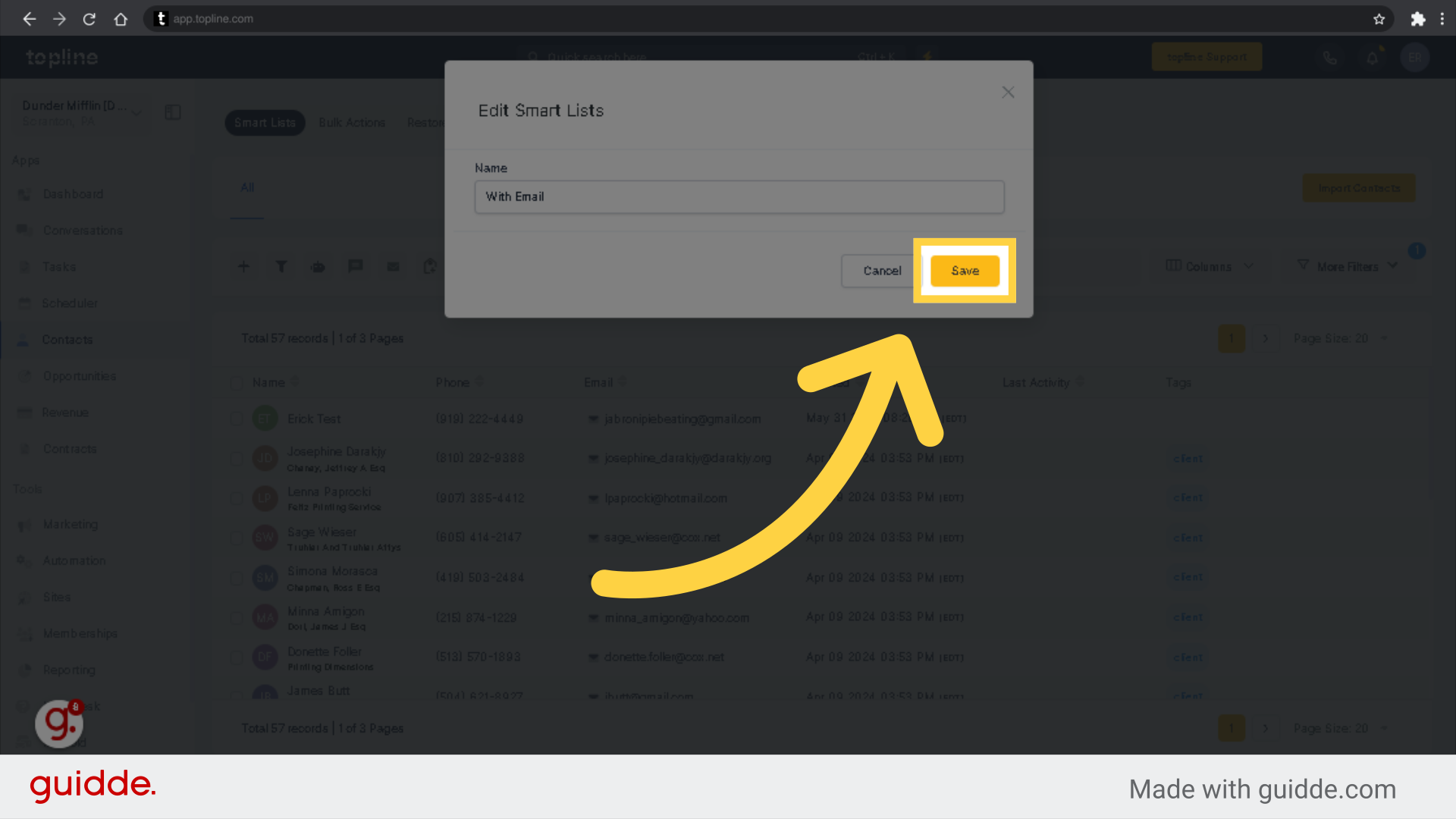
Task: Open the Smart Lists tab
Action: pos(264,122)
